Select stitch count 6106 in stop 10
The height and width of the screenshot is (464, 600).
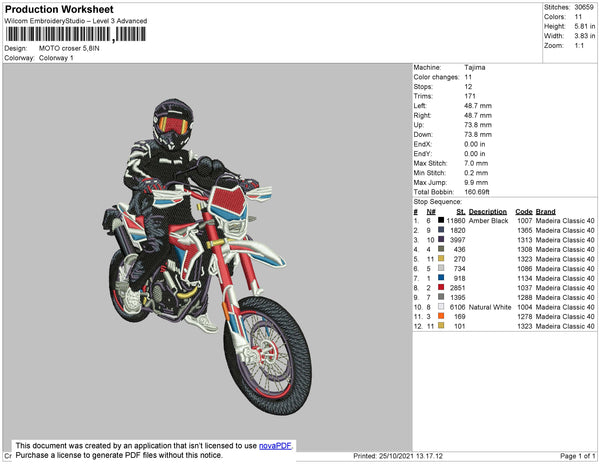coord(457,307)
